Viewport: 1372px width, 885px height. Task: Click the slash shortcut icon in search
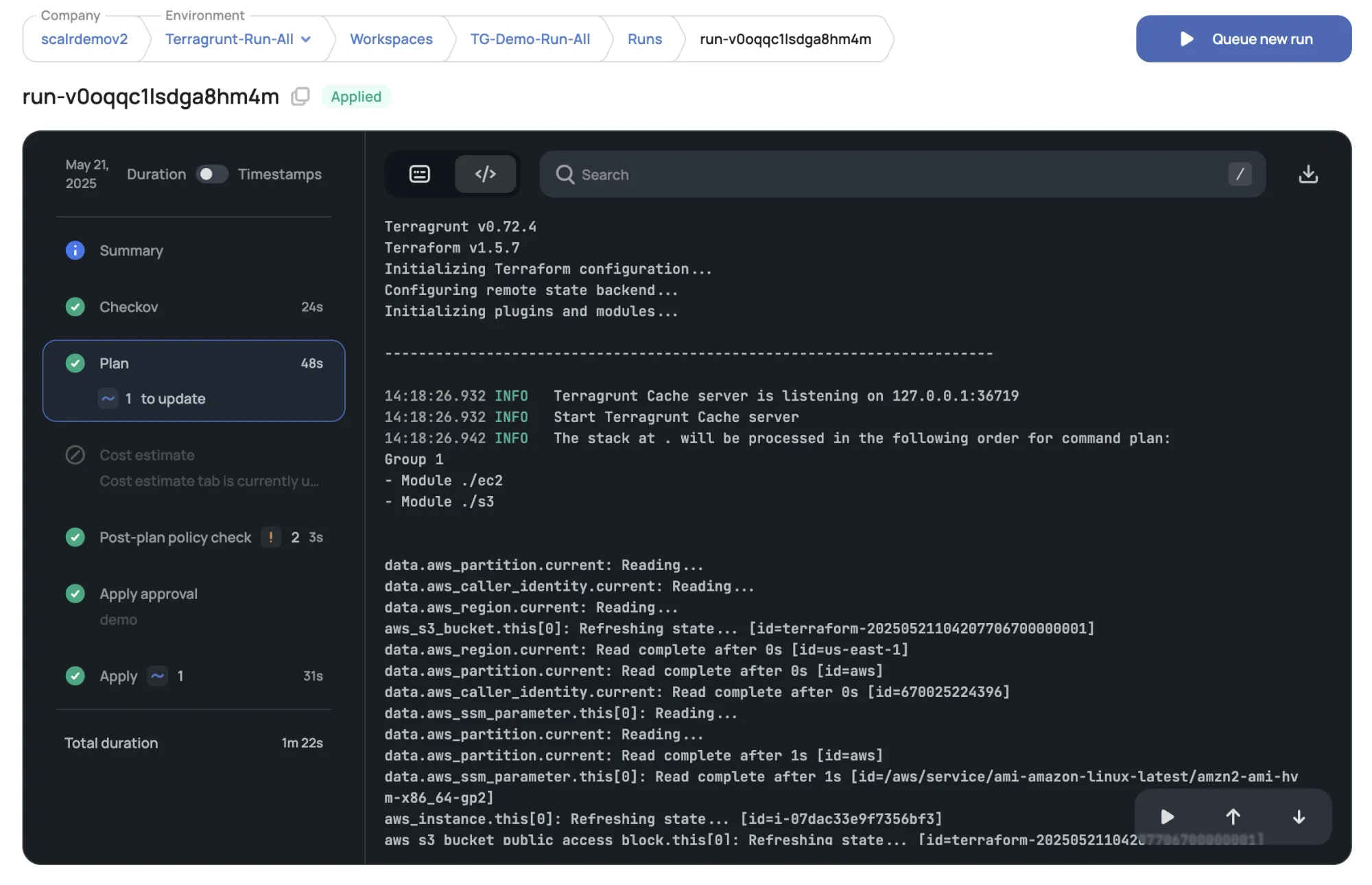click(x=1240, y=174)
